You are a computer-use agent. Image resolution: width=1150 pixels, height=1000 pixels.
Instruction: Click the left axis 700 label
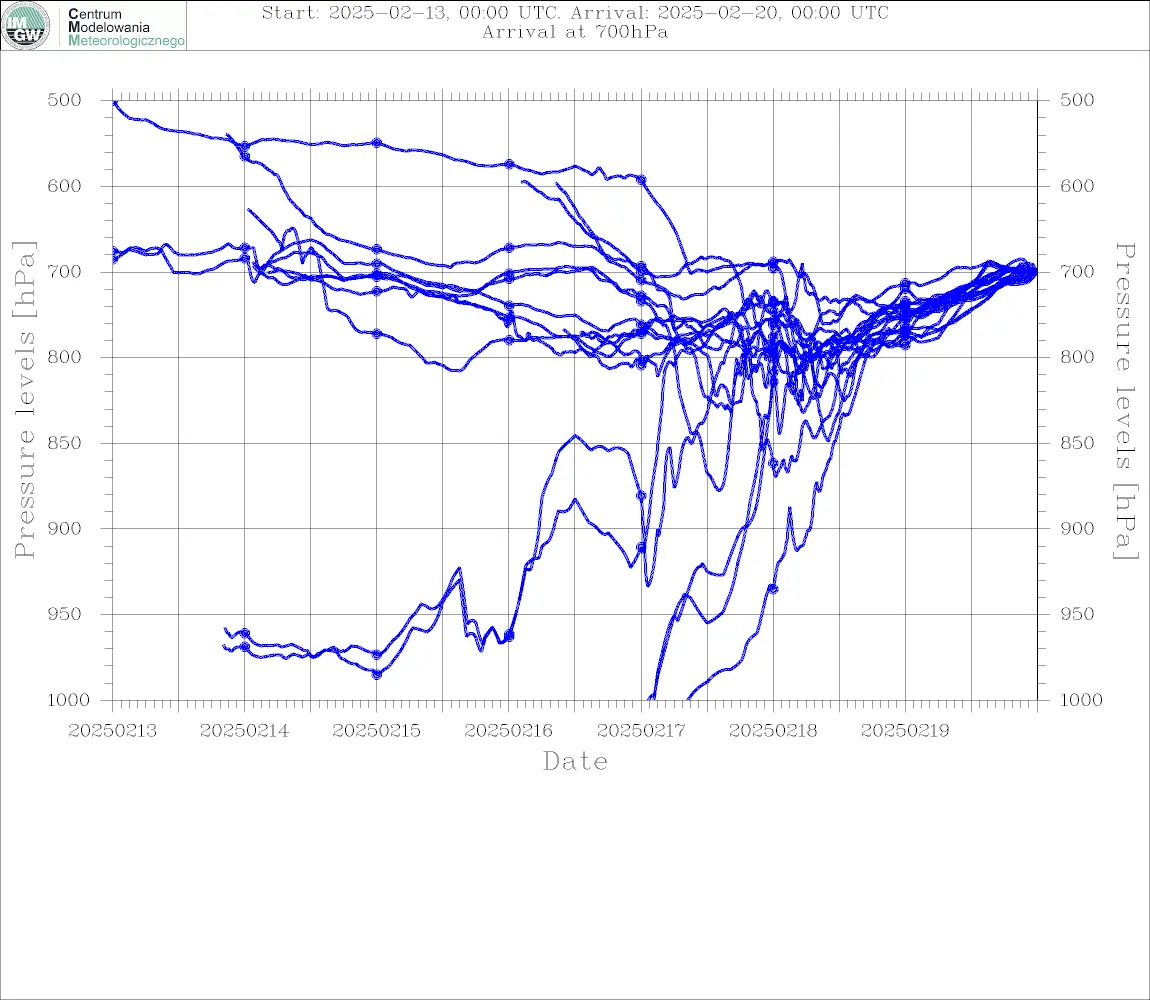tap(65, 271)
